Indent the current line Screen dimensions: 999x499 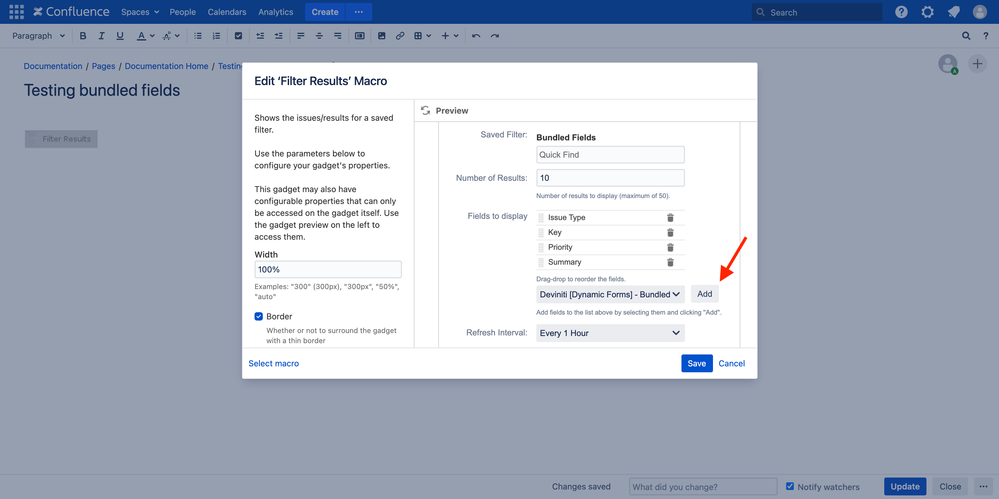(x=278, y=36)
